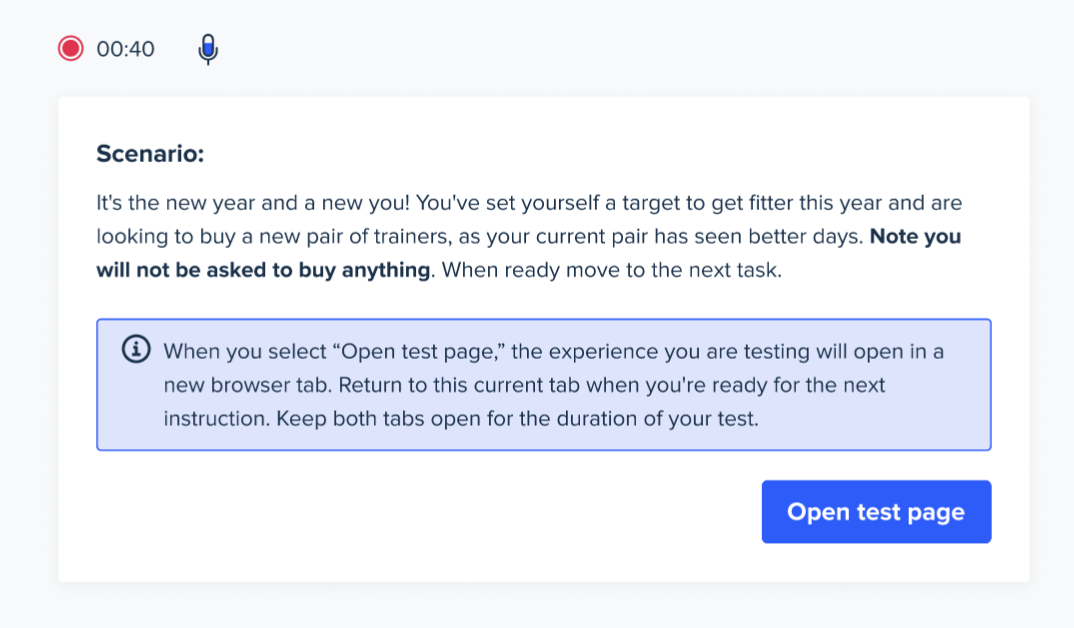
Task: Click the red recording indicator icon
Action: (x=71, y=49)
